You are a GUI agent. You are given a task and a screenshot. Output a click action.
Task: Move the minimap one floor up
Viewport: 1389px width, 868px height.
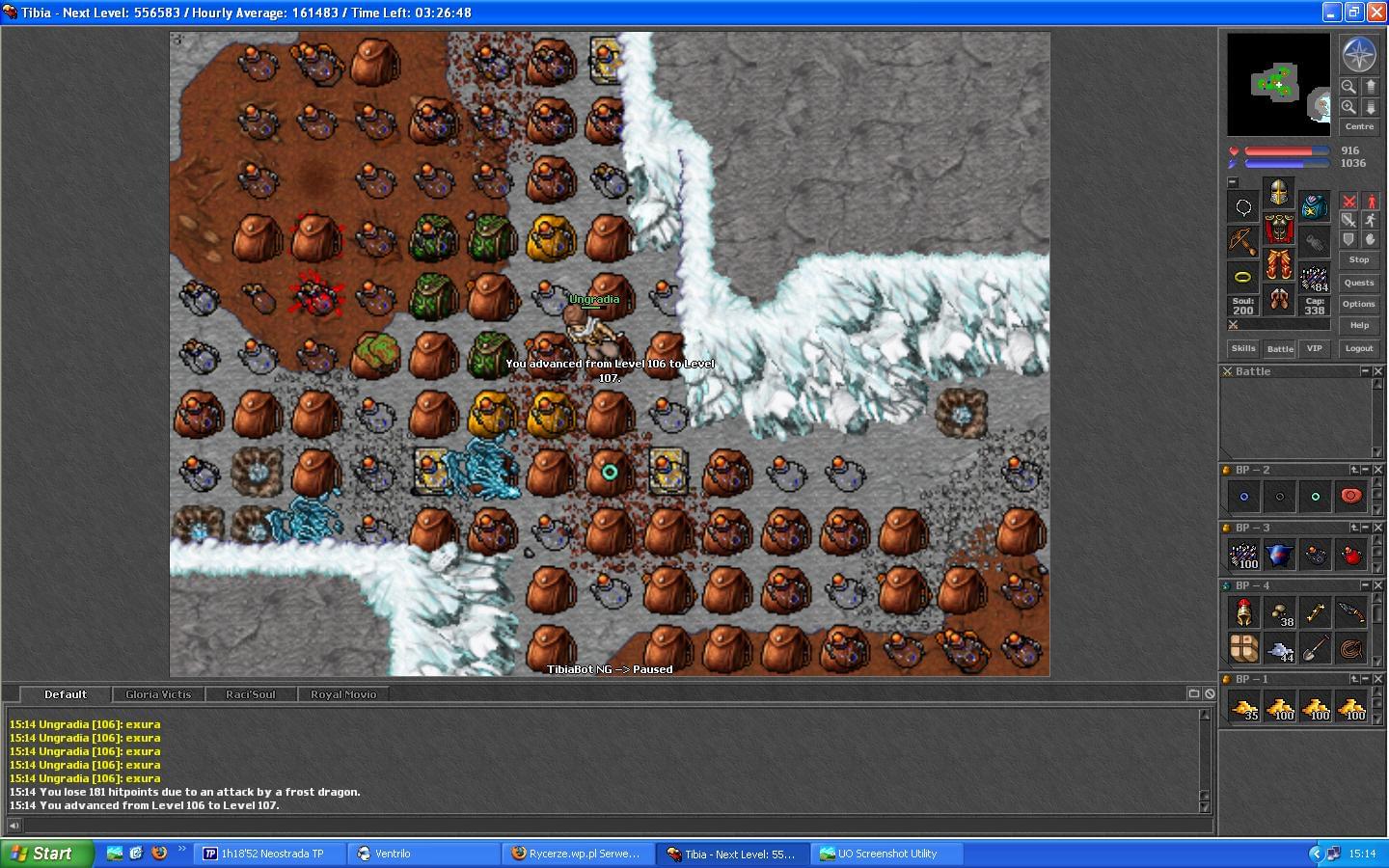(x=1370, y=86)
